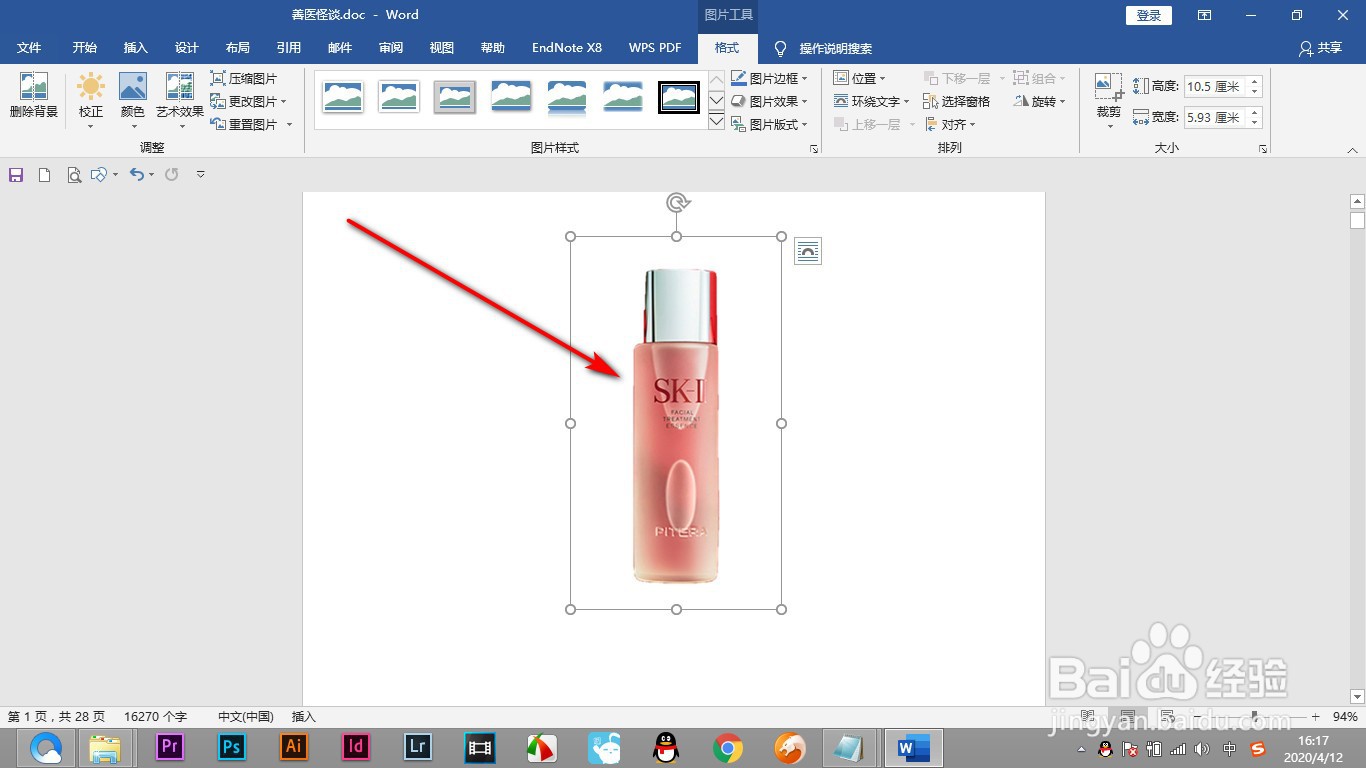
Task: Open the Rotate (旋转) dropdown
Action: pos(1040,101)
